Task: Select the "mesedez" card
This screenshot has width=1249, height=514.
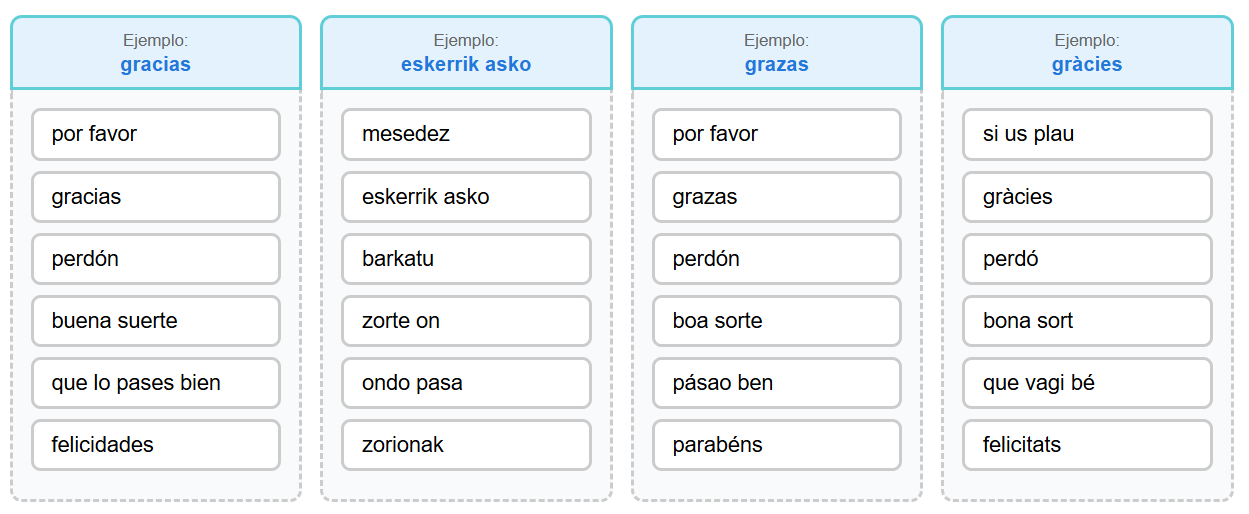Action: click(x=466, y=134)
